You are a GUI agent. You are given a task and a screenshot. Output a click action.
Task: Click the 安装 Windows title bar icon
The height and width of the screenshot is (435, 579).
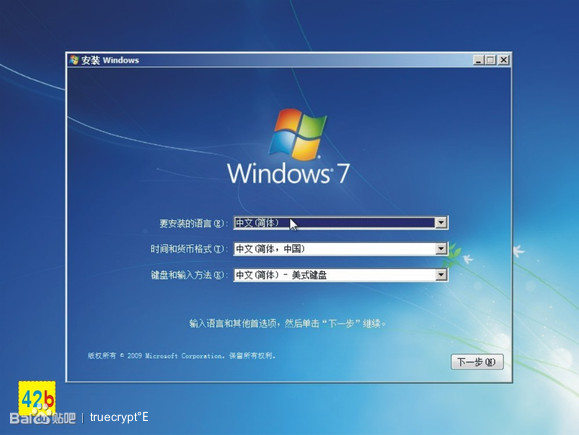[x=74, y=60]
